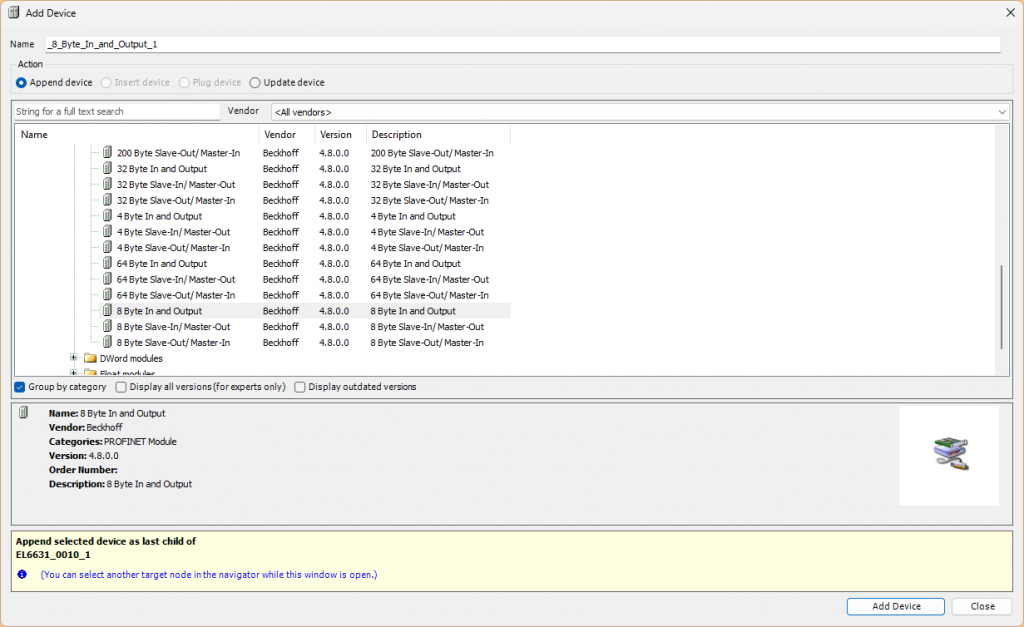Click the module icon next to details Name

coord(24,413)
